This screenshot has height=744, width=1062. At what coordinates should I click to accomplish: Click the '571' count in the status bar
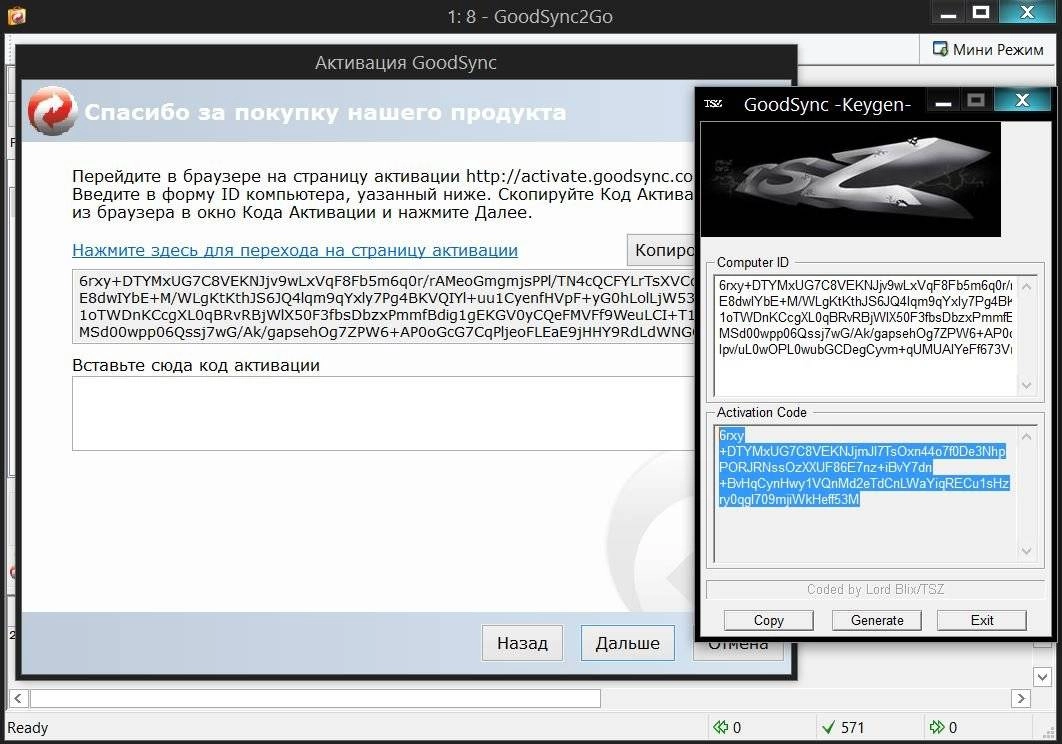pyautogui.click(x=853, y=728)
